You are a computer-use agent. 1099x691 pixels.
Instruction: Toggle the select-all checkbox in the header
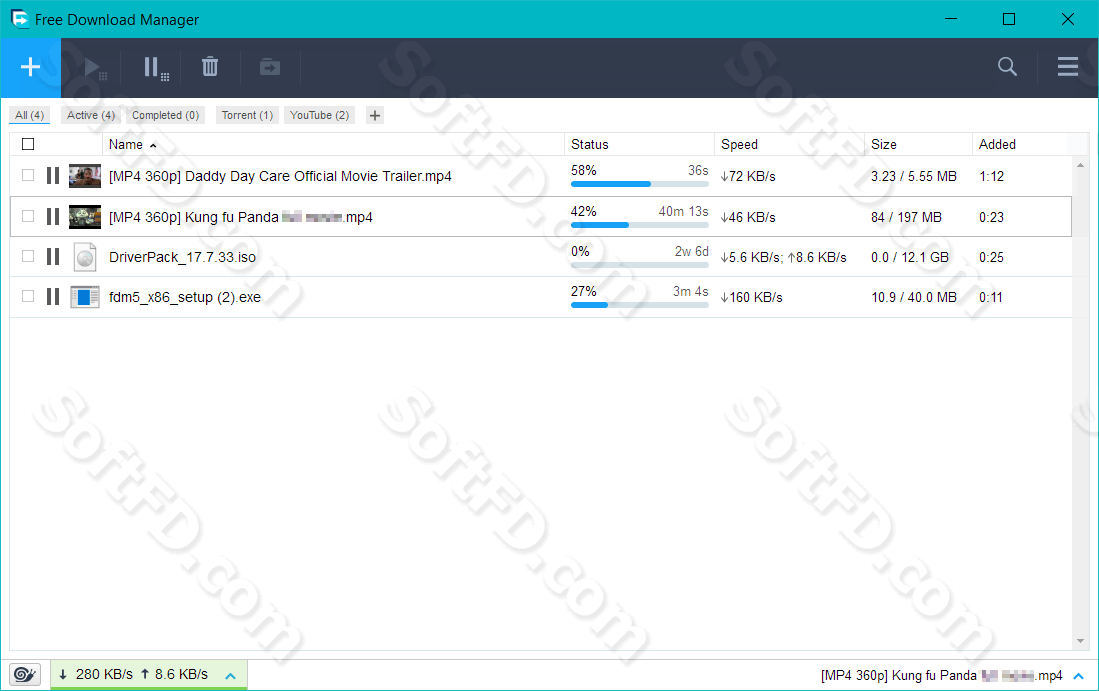click(28, 144)
